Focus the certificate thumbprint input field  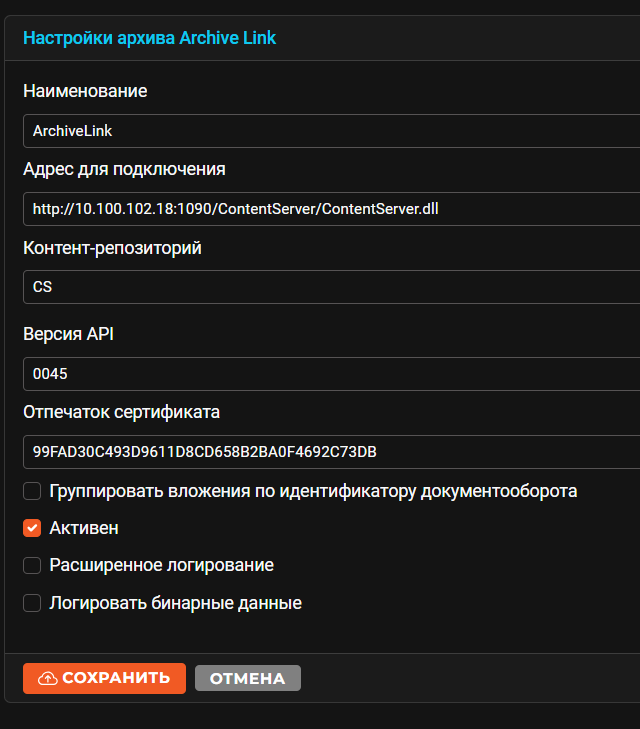(330, 451)
